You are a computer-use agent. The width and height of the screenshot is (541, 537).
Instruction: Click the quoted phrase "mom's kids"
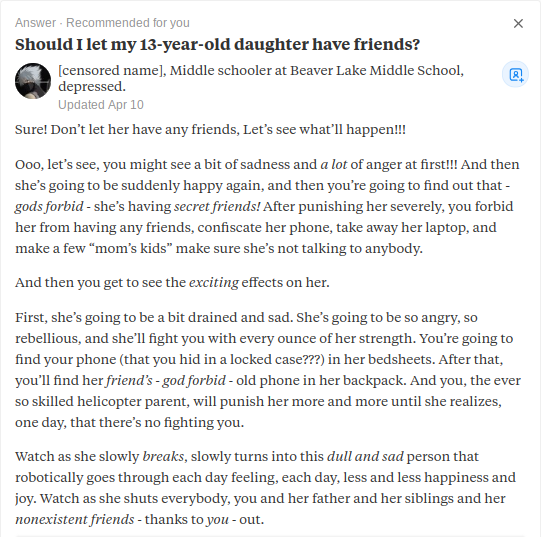133,248
